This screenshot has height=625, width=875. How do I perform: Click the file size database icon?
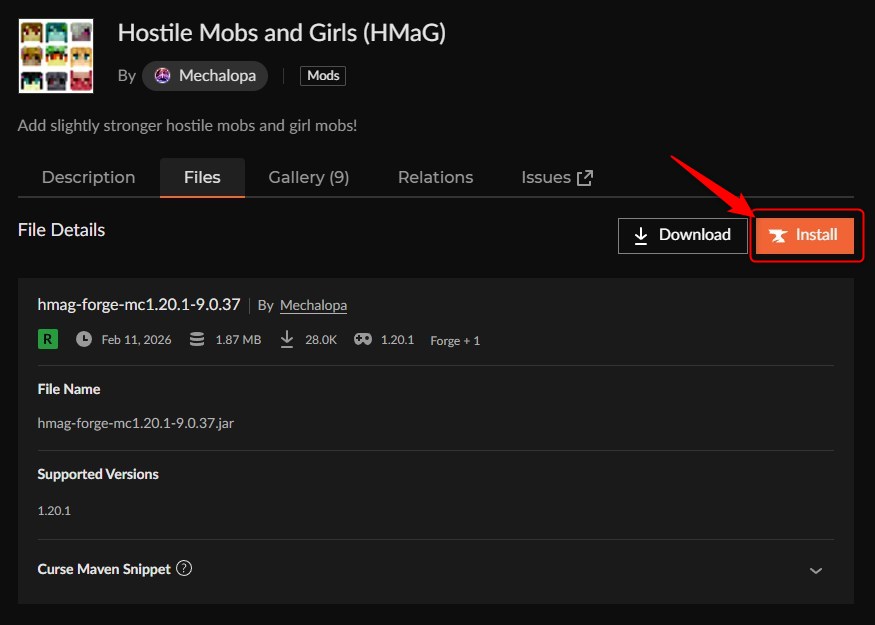196,339
